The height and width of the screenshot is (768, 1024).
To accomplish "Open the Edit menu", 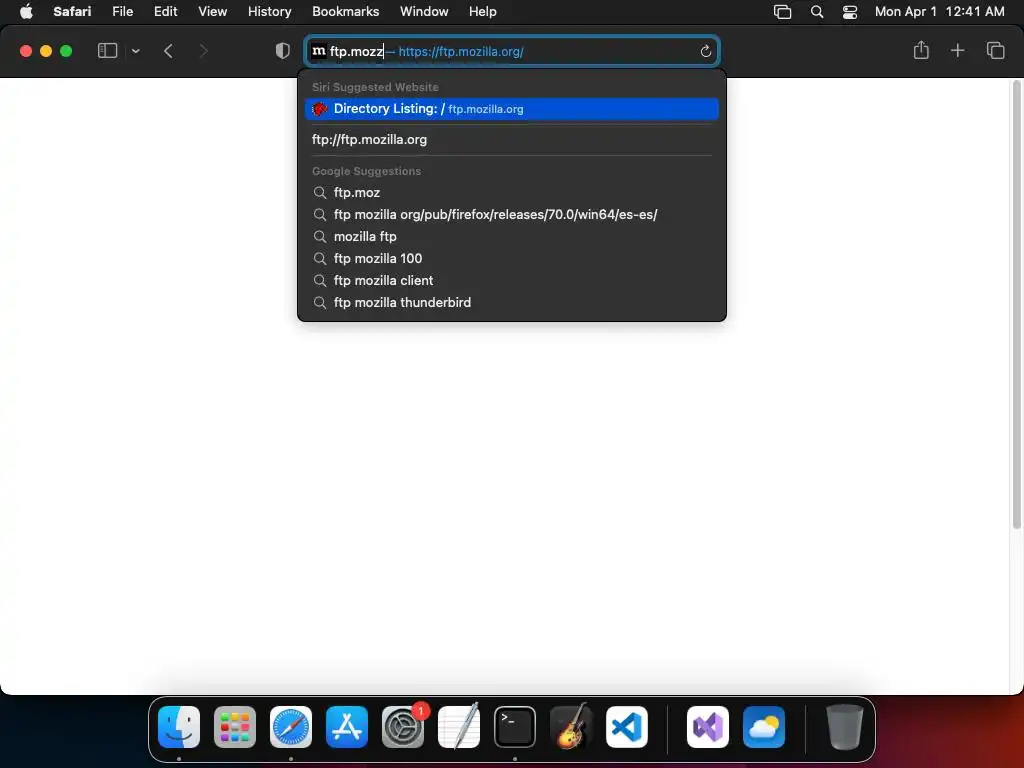I will coord(165,11).
